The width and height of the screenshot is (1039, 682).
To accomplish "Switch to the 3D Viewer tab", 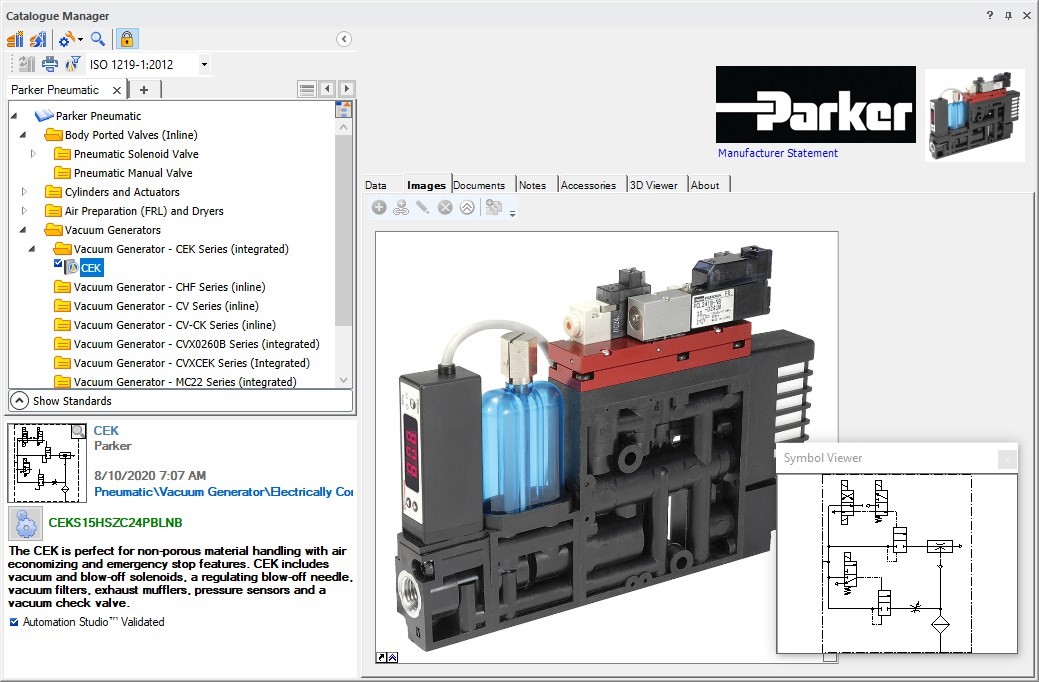I will click(653, 185).
